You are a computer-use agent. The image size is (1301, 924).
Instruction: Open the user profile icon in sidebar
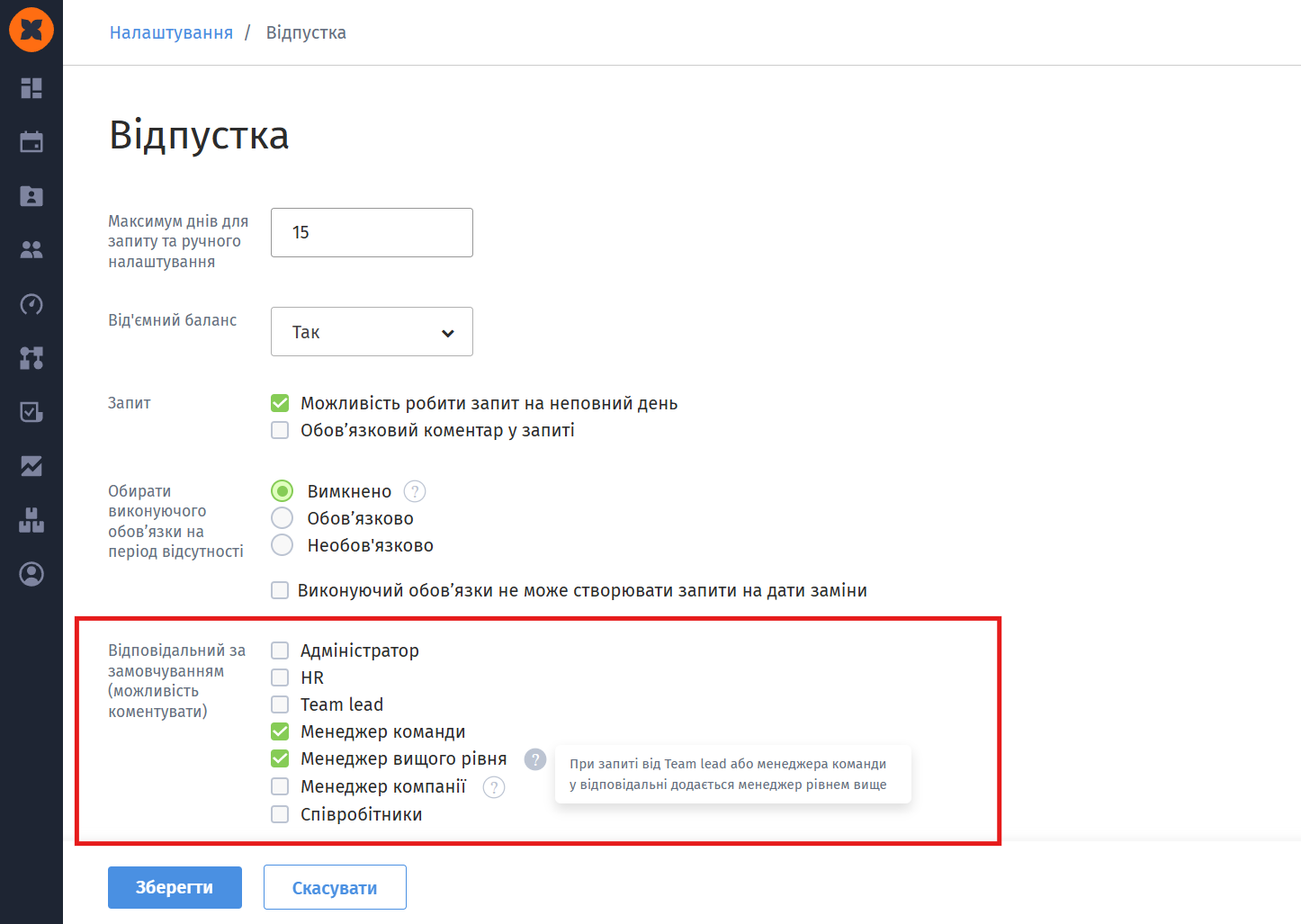[x=31, y=574]
